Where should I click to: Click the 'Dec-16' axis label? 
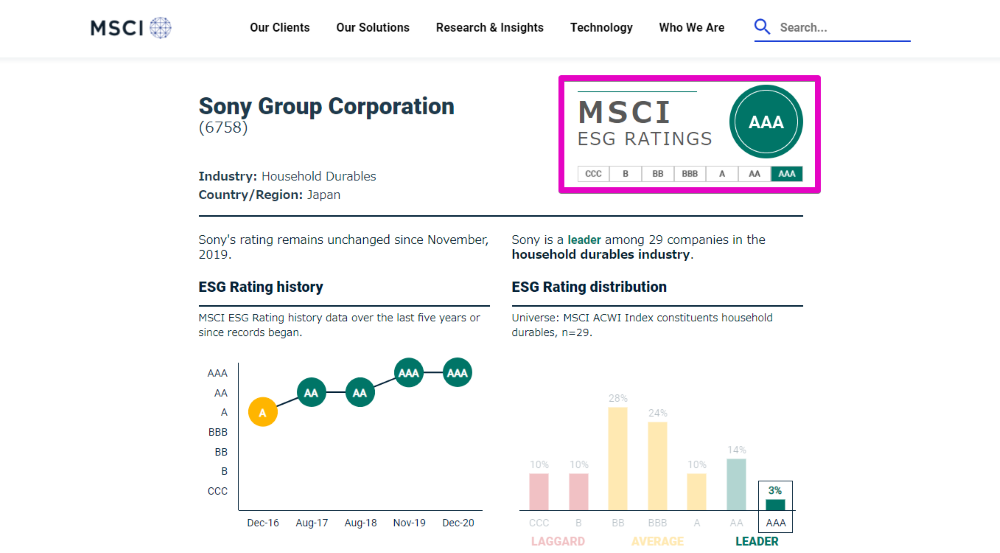click(x=263, y=523)
